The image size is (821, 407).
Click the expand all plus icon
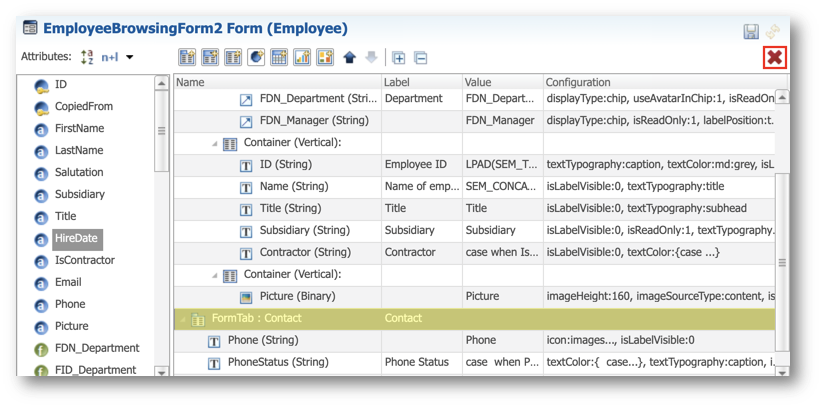pos(398,58)
